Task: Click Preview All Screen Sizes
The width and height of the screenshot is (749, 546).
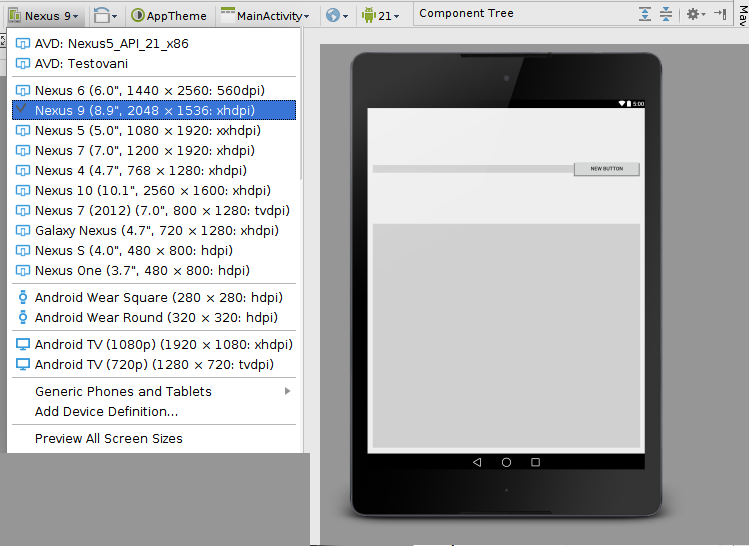Action: [154, 438]
